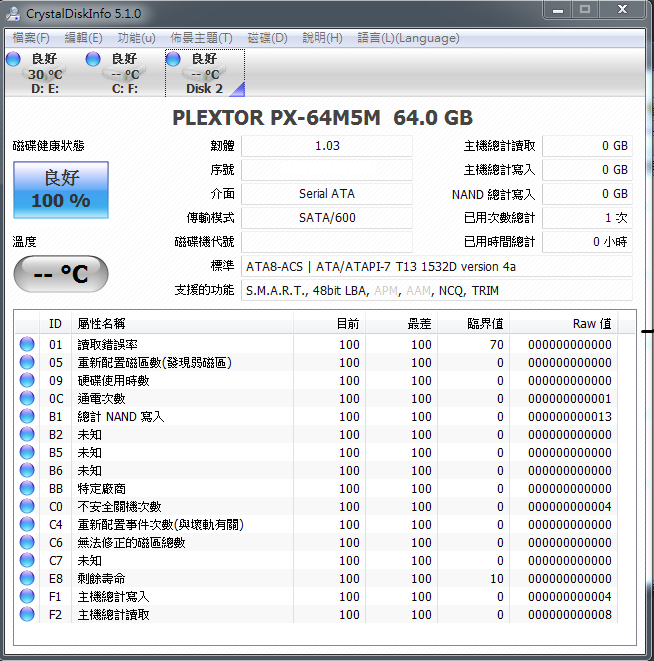Click the Raw 值 column header
The width and height of the screenshot is (654, 661).
coord(563,324)
